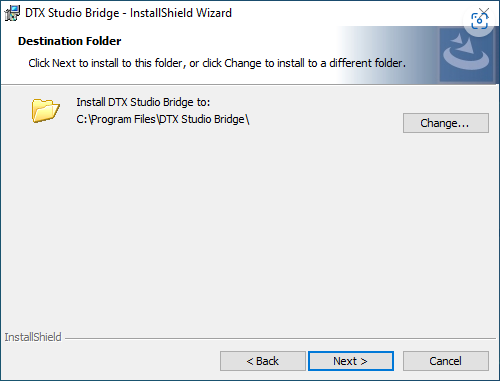Click the 'DTX Studio Bridge' window title text
This screenshot has width=500, height=381.
tap(72, 13)
